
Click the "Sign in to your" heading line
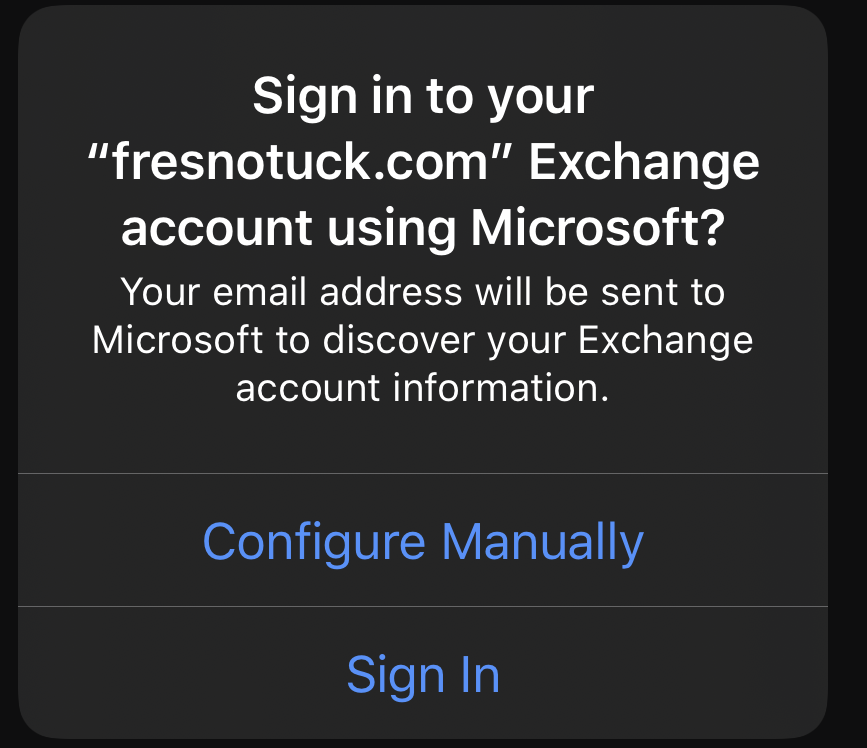pos(423,97)
